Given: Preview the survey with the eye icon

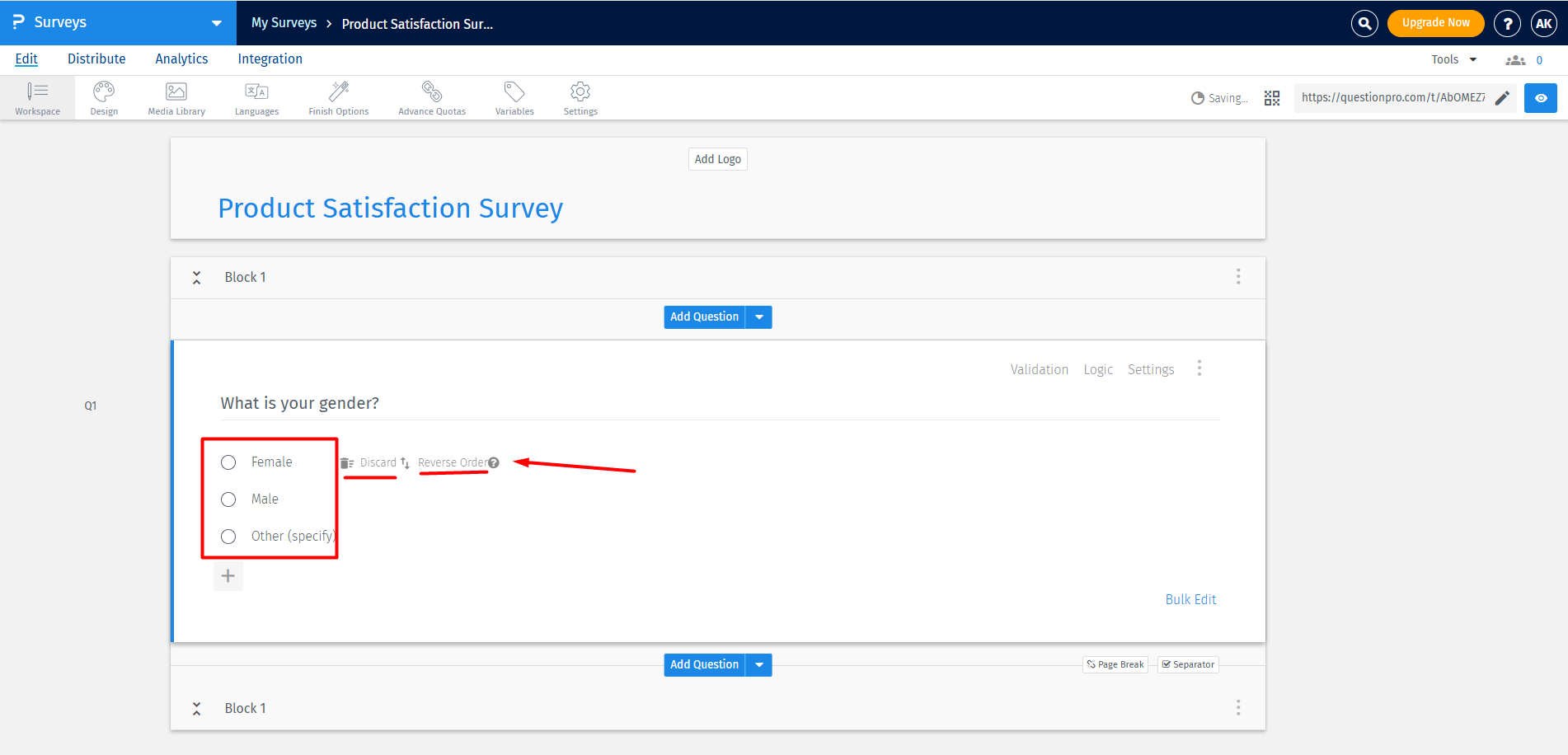Looking at the screenshot, I should tap(1541, 97).
